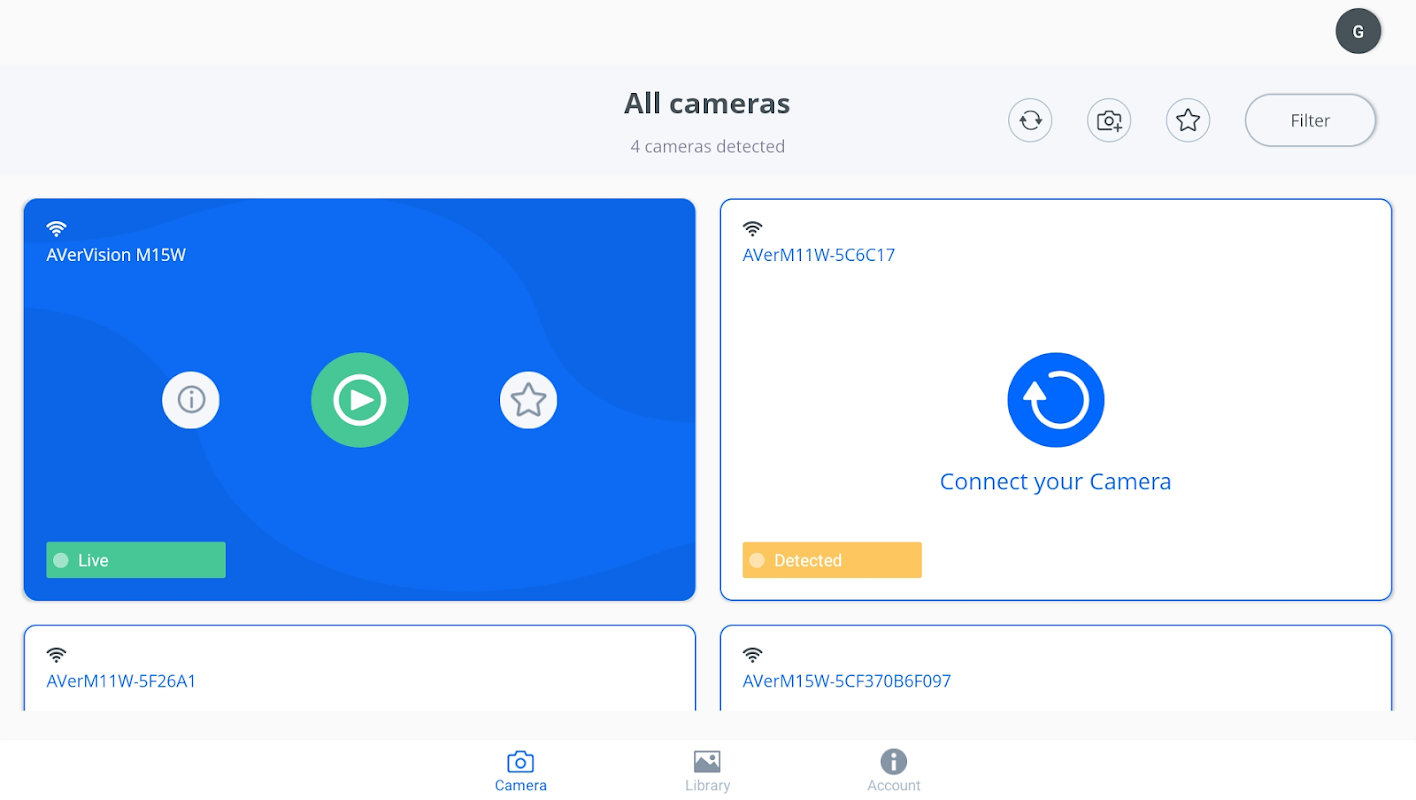This screenshot has height=800, width=1416.
Task: Open the G user profile avatar
Action: click(1358, 32)
